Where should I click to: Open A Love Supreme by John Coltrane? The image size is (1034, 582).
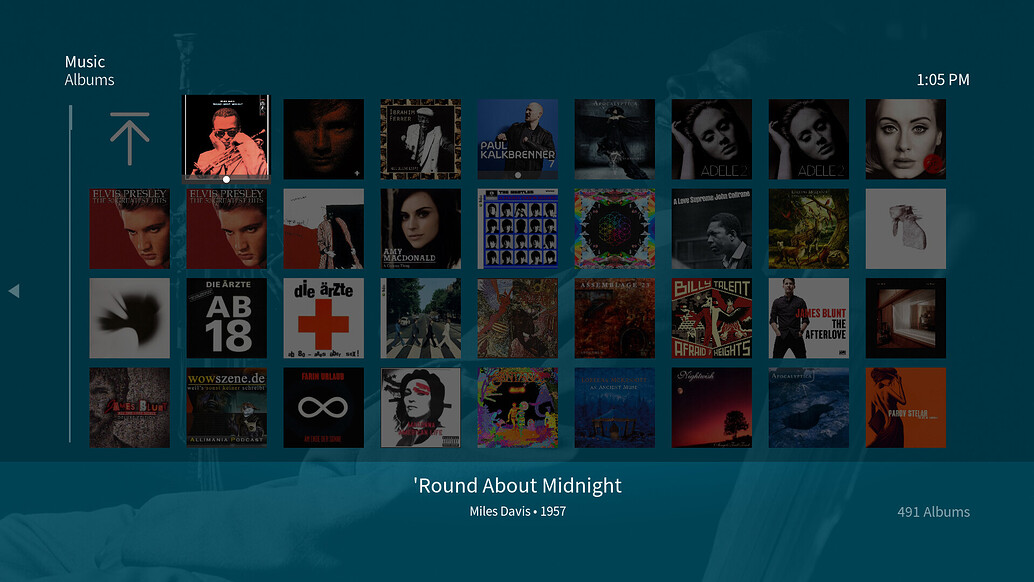click(x=711, y=229)
